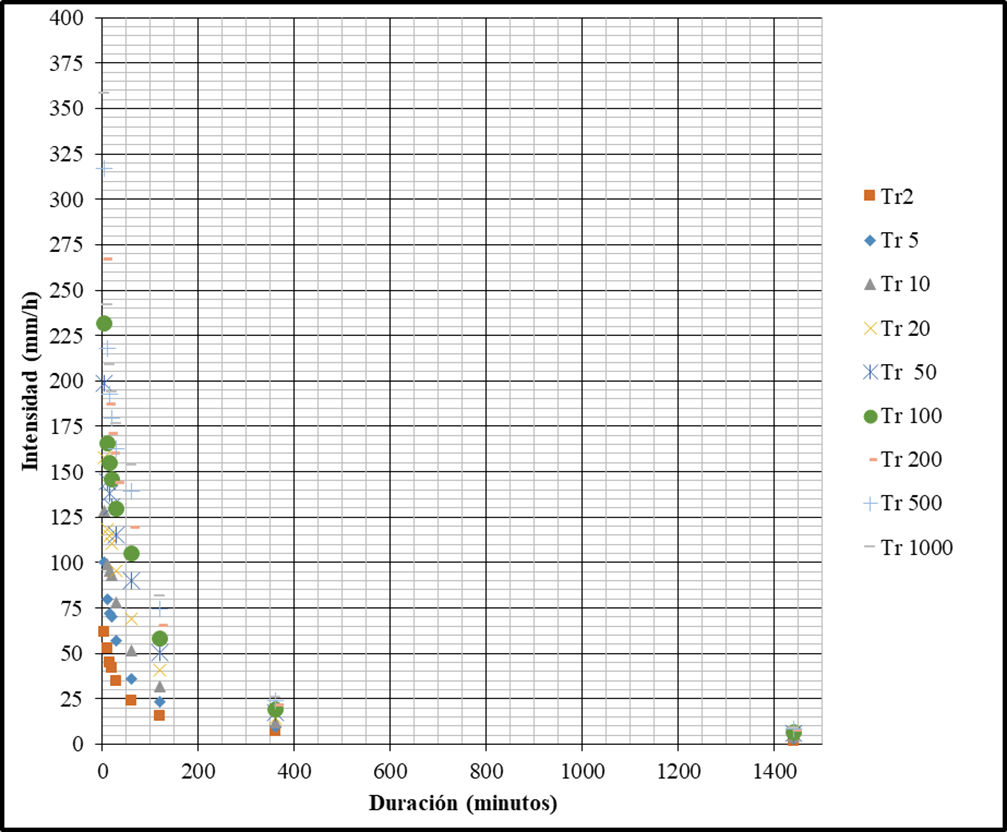Select the Tr 5 blue diamond legend marker

870,240
